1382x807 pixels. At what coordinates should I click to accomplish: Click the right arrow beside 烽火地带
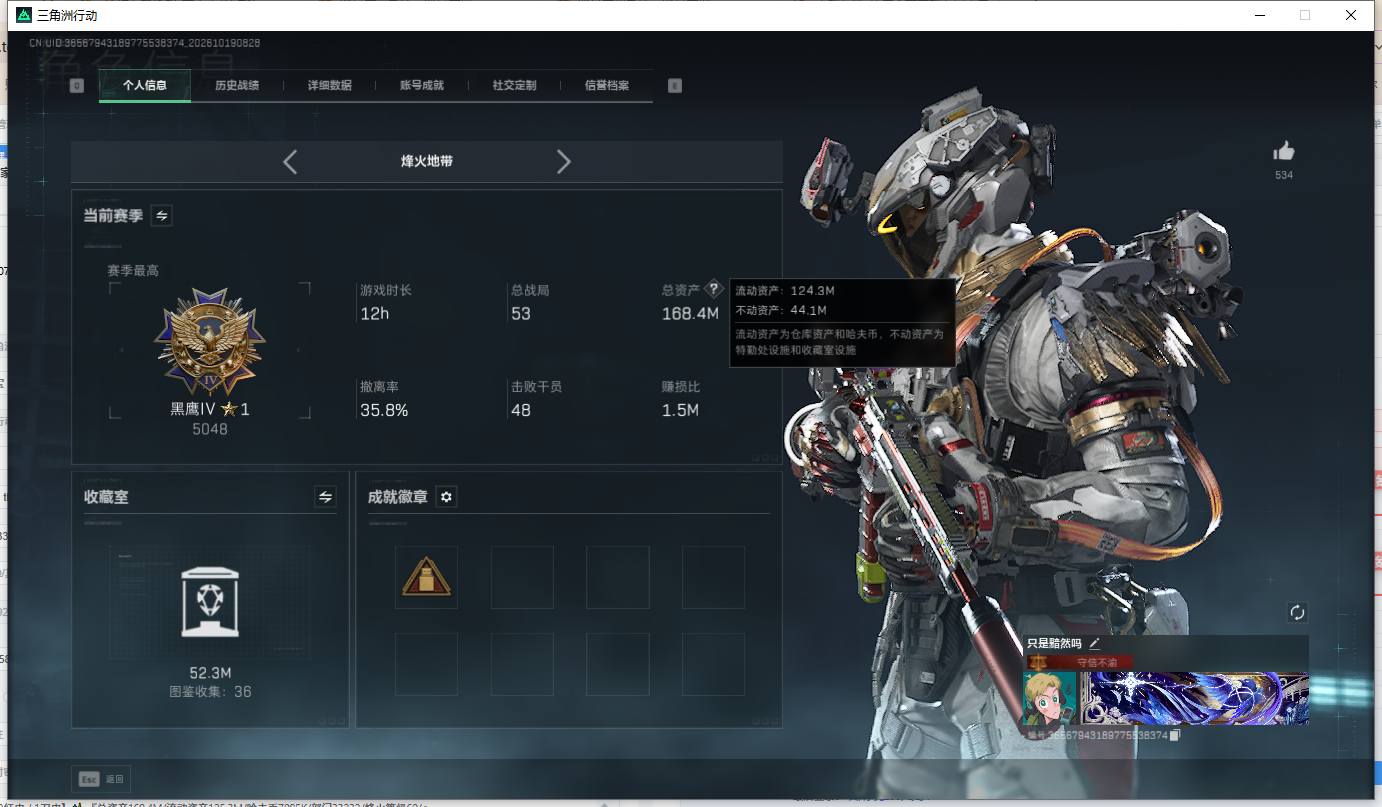(564, 161)
